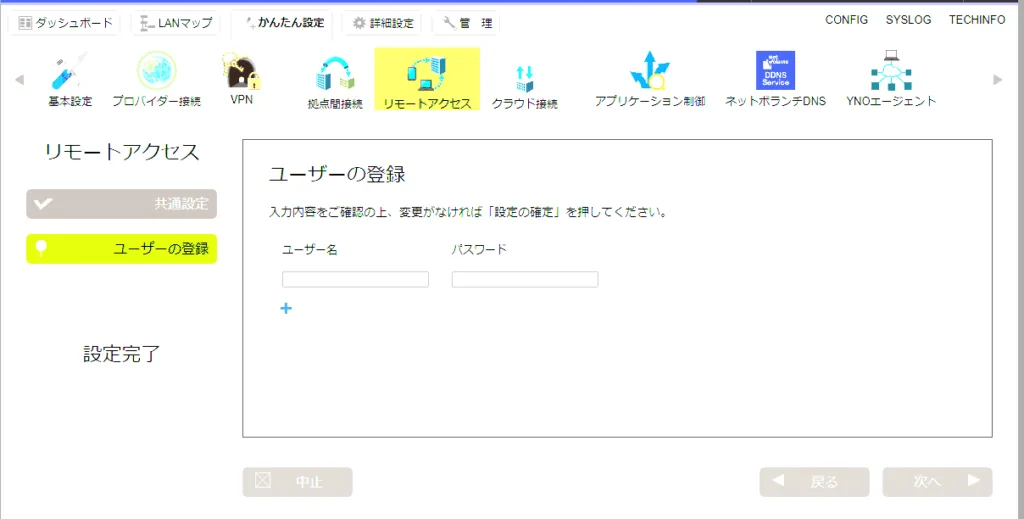Show more icons with the right arrow
This screenshot has height=519, width=1024.
tap(997, 80)
